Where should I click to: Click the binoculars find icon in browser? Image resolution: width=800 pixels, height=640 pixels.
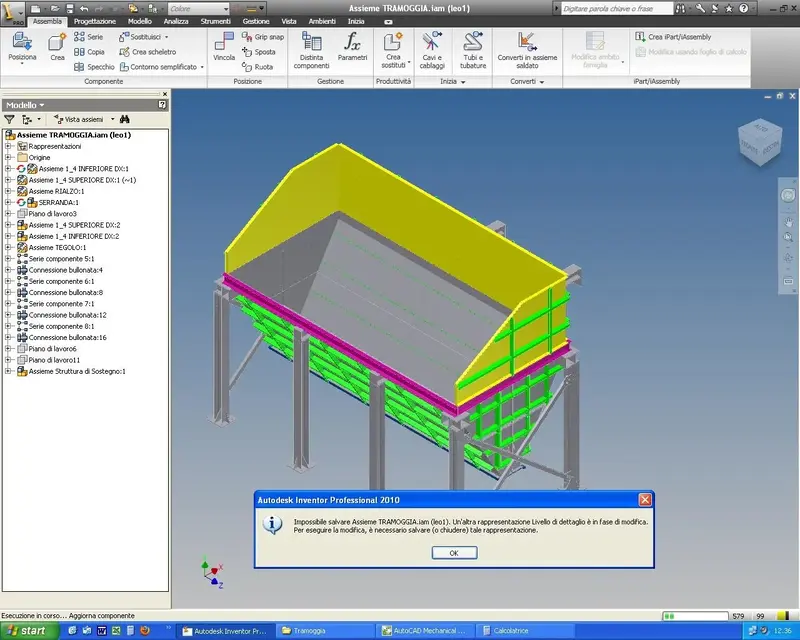click(124, 119)
